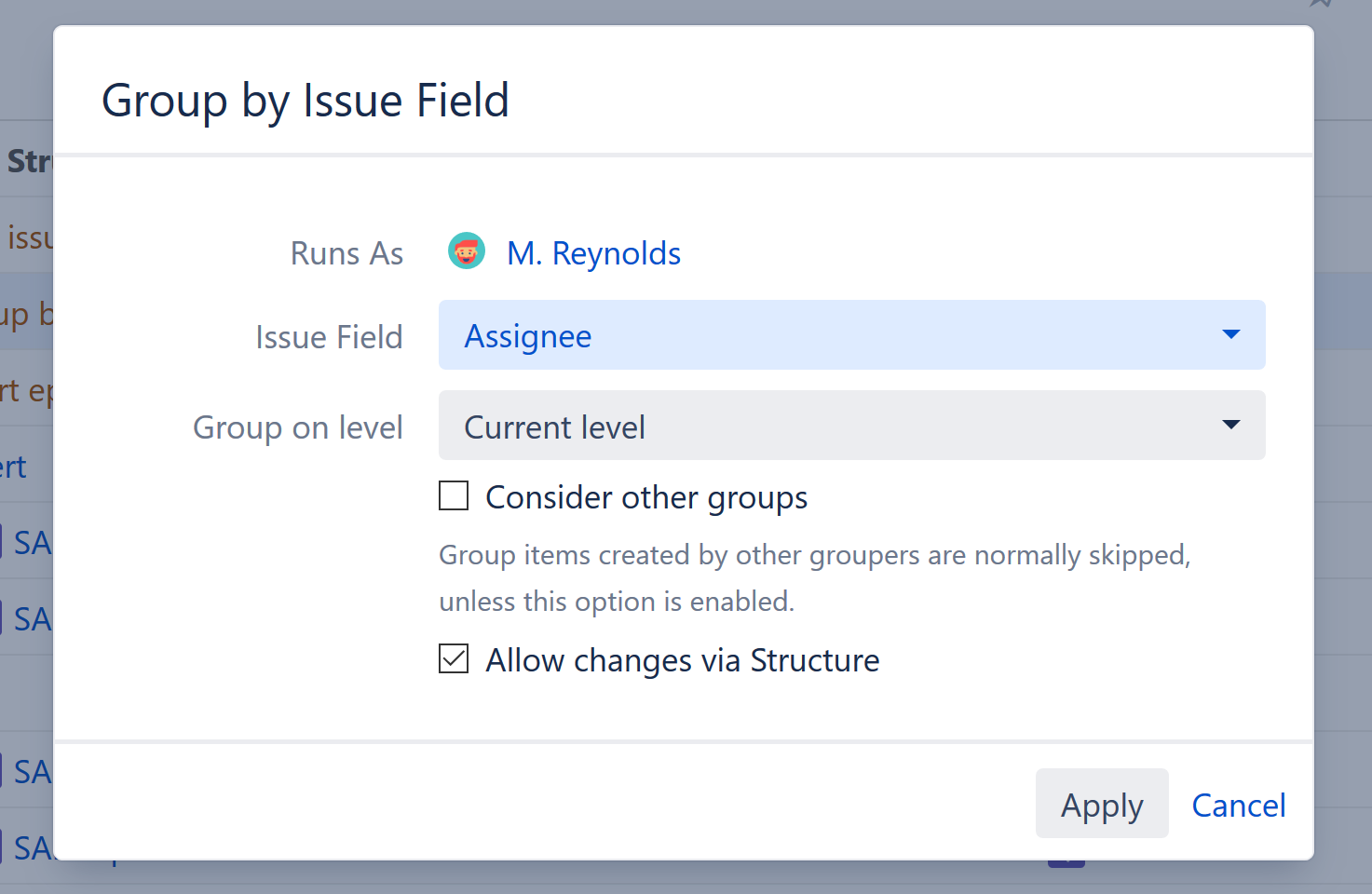Click the Group on level label

tap(298, 427)
